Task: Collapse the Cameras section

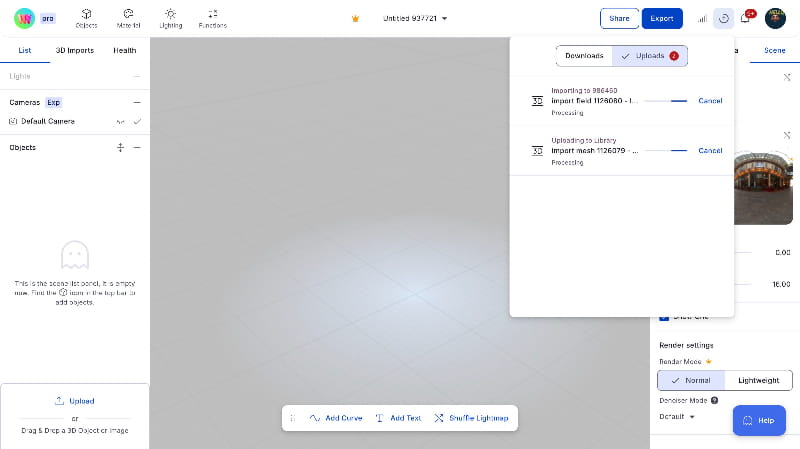Action: 137,103
